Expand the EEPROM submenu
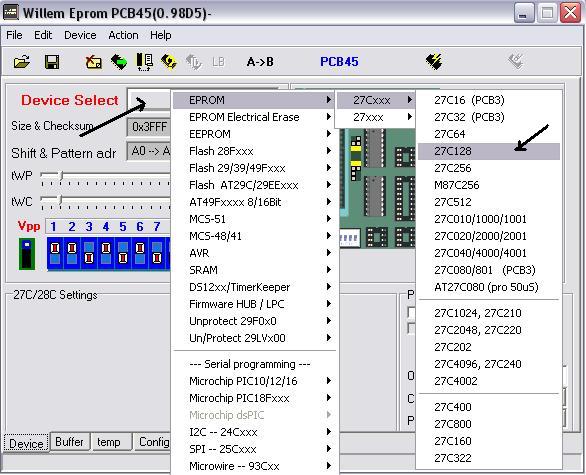Image resolution: width=586 pixels, height=475 pixels. (254, 134)
